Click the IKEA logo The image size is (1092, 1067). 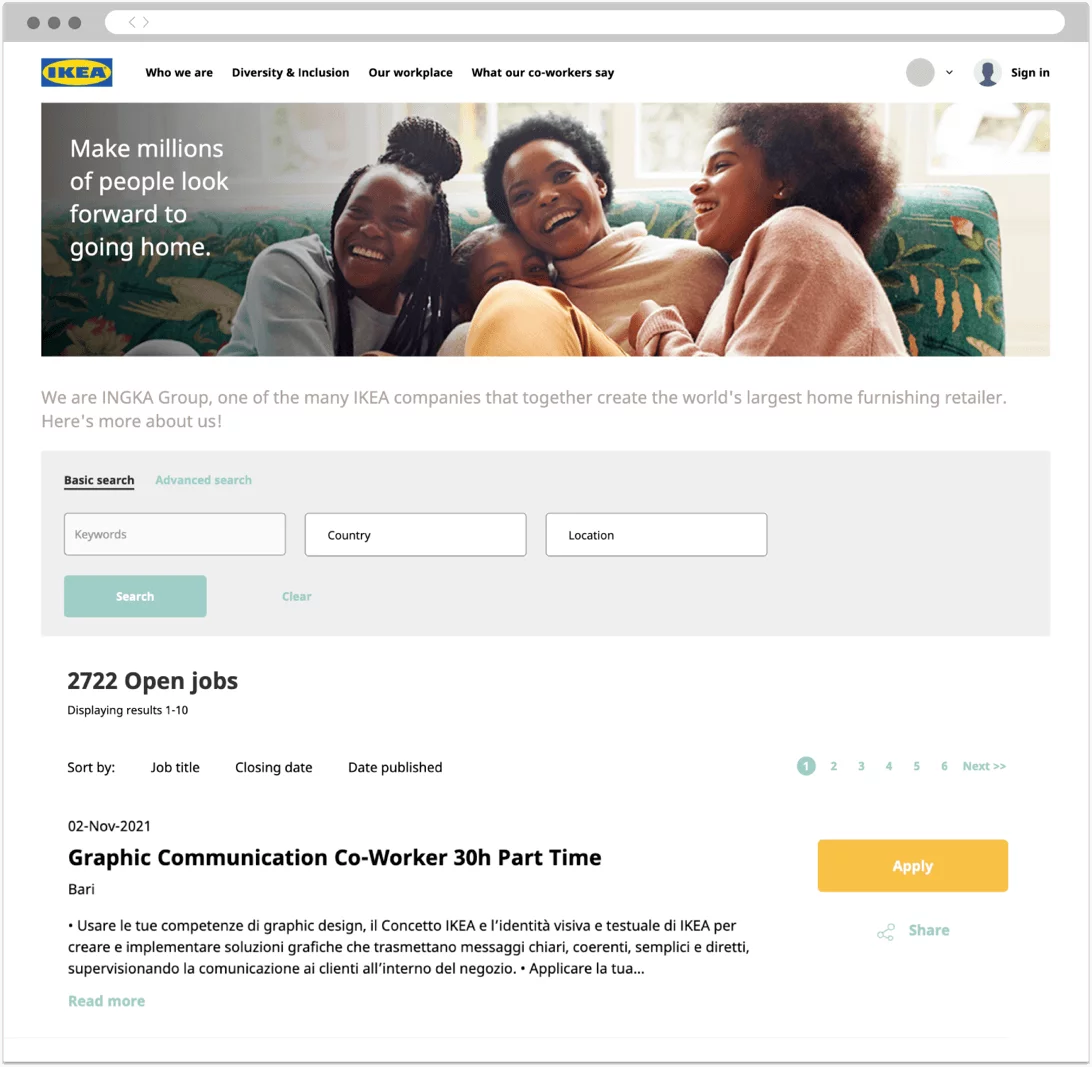[77, 72]
